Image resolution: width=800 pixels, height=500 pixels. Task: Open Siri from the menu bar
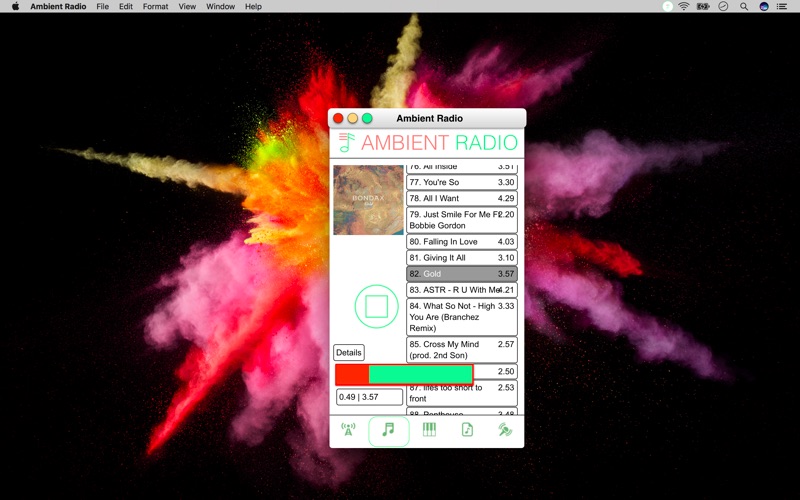point(764,7)
